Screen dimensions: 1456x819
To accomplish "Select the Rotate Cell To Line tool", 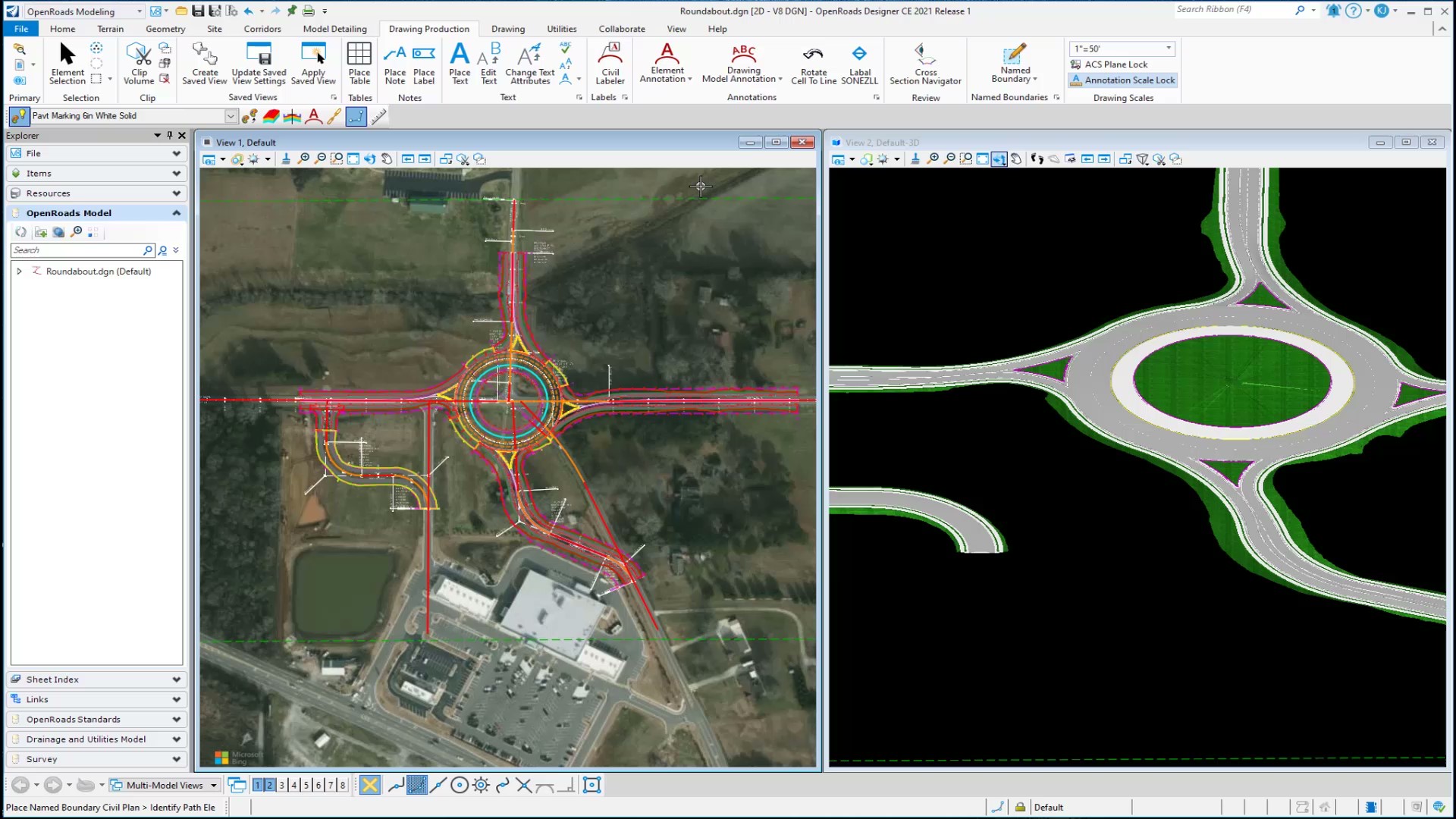I will point(814,64).
